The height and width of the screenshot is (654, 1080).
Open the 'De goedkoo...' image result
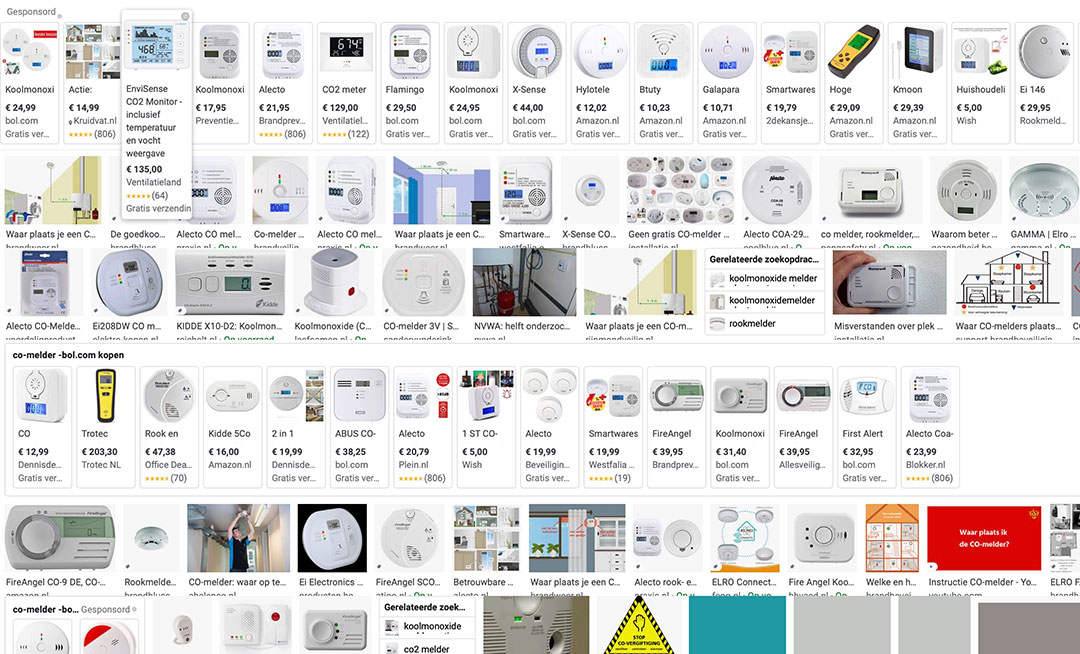(x=138, y=234)
